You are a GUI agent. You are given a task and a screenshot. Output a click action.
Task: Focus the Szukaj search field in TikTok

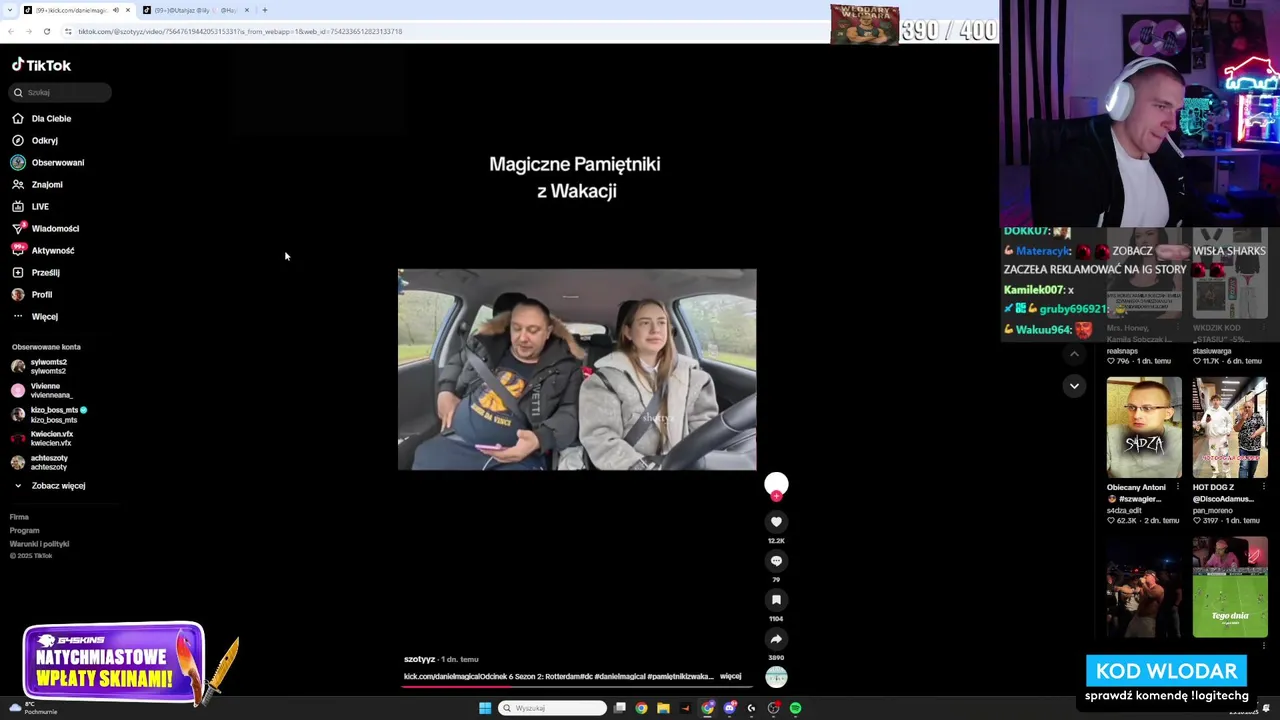pyautogui.click(x=61, y=92)
